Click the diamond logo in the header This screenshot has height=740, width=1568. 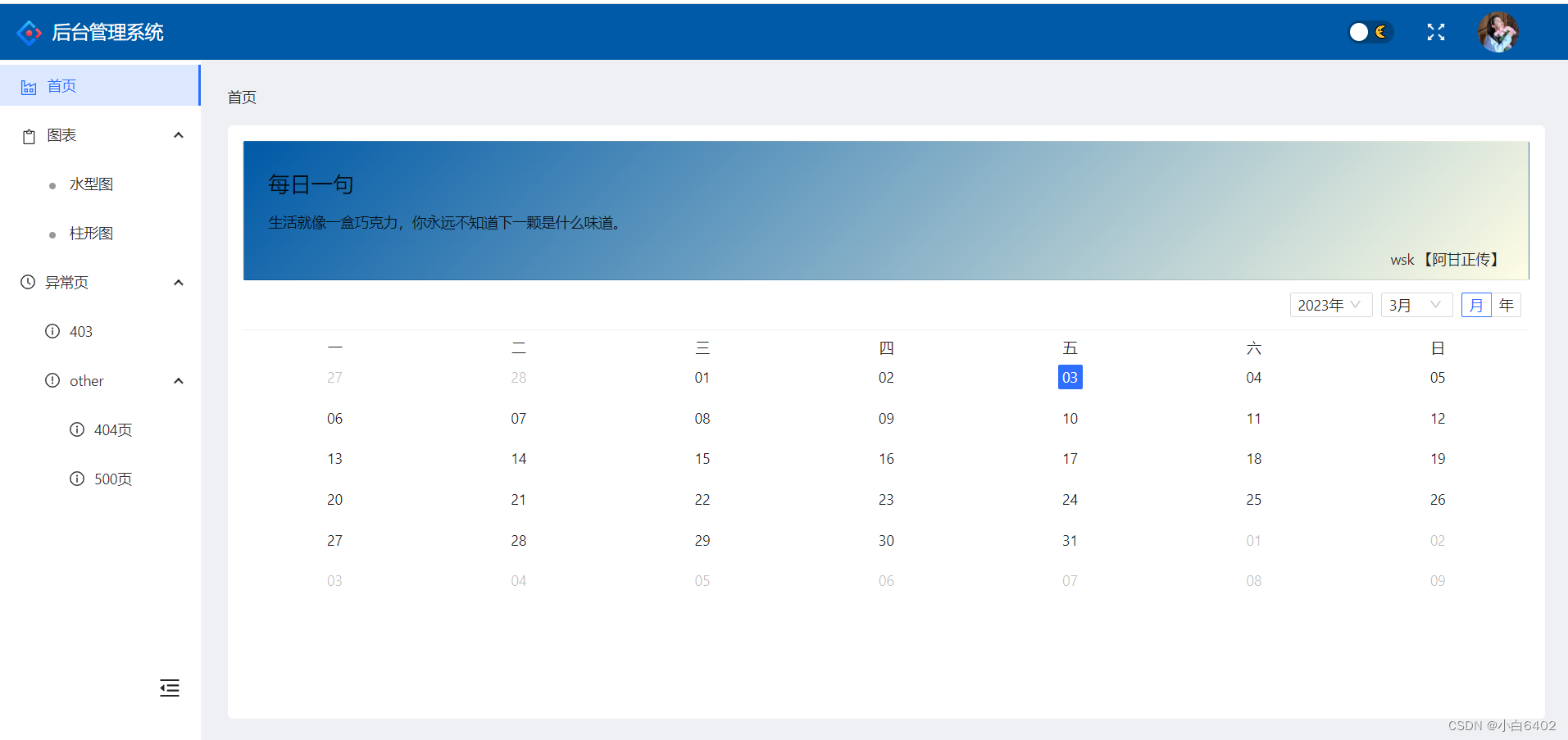point(30,32)
